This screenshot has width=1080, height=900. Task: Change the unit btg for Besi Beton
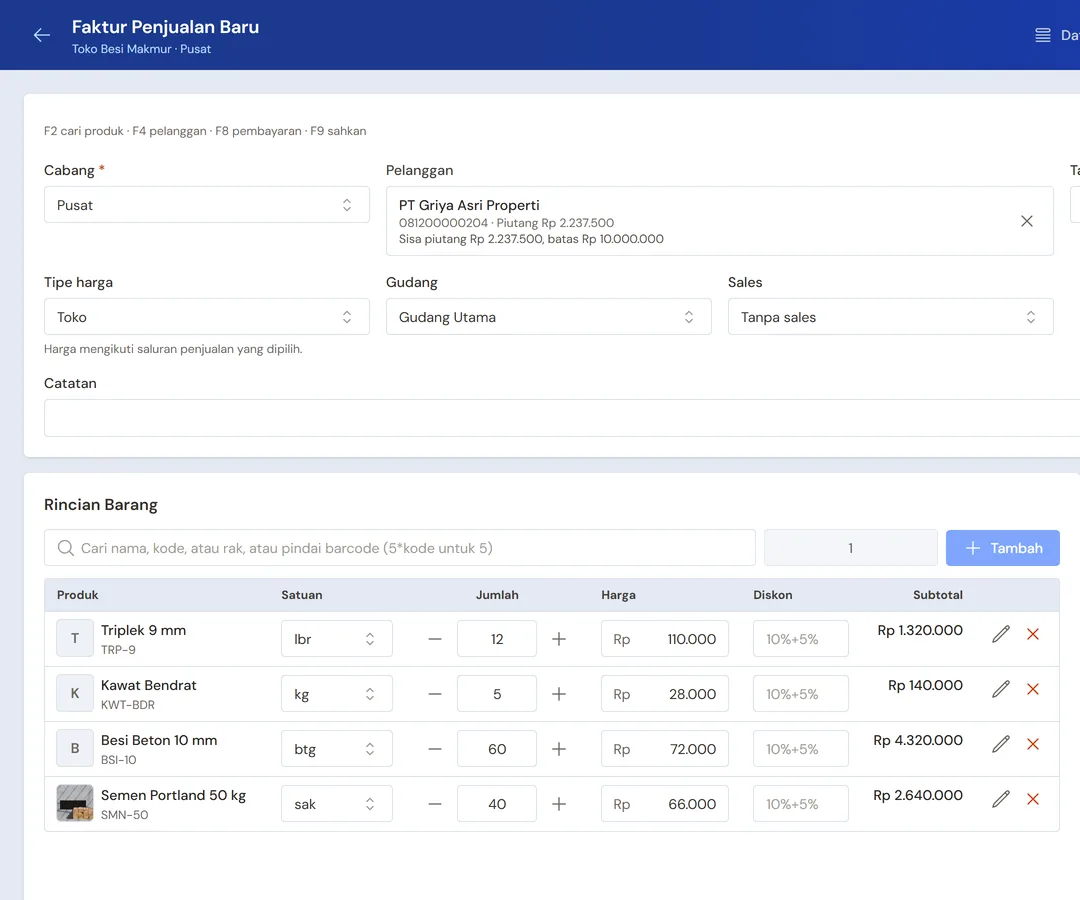(337, 749)
